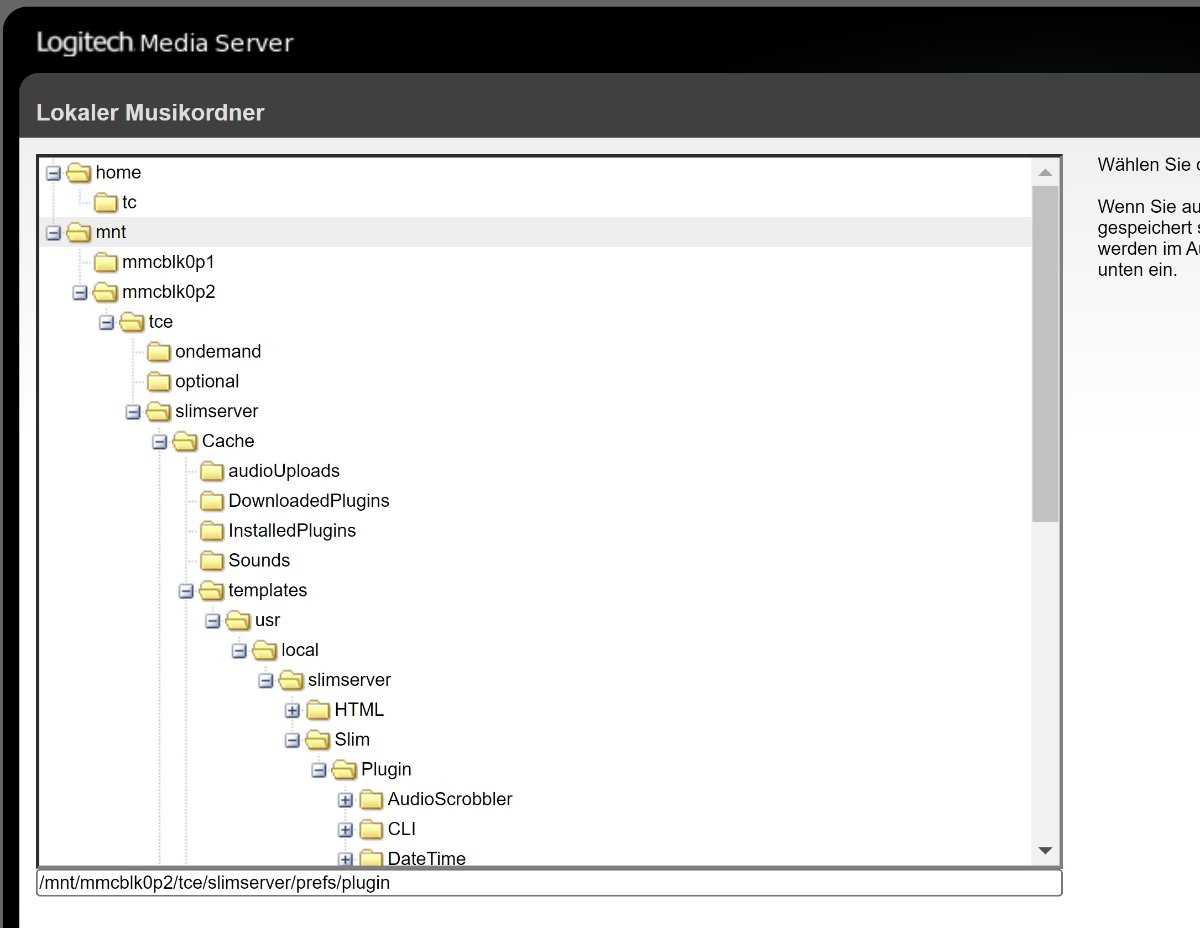1200x928 pixels.
Task: Select the DownloadedPlugins folder icon
Action: [211, 501]
